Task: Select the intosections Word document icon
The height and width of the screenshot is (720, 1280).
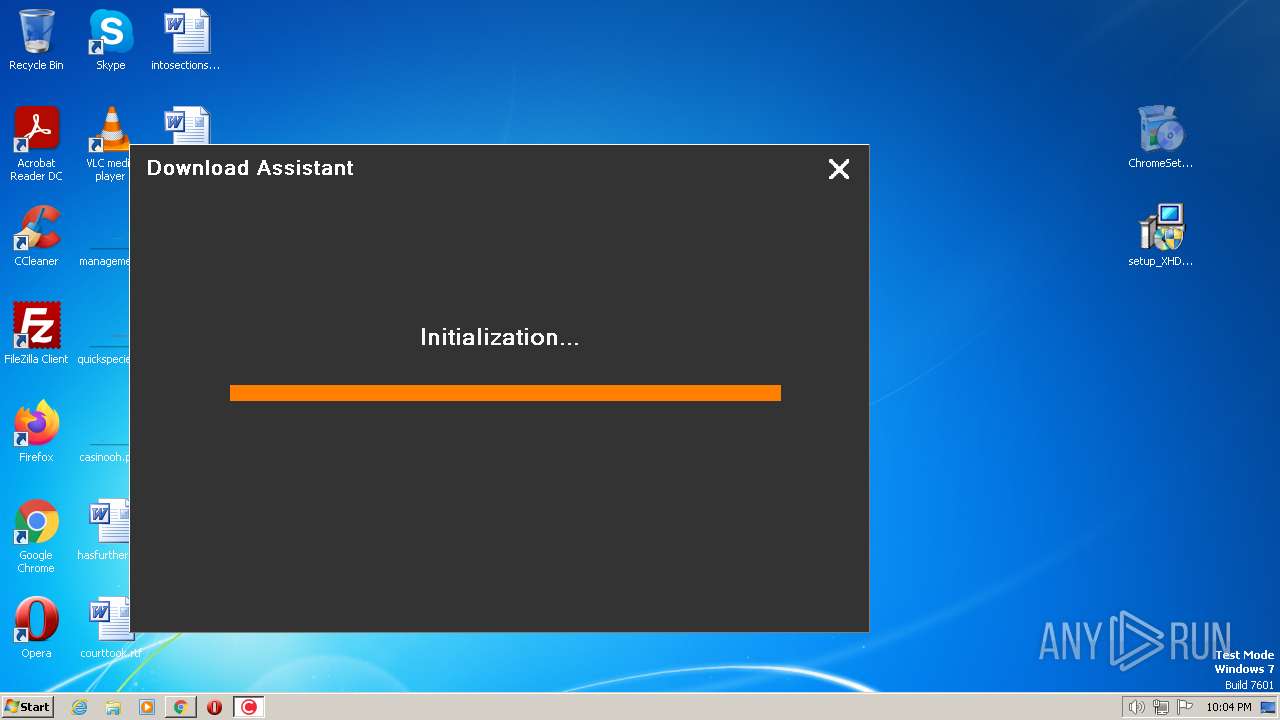Action: (186, 40)
